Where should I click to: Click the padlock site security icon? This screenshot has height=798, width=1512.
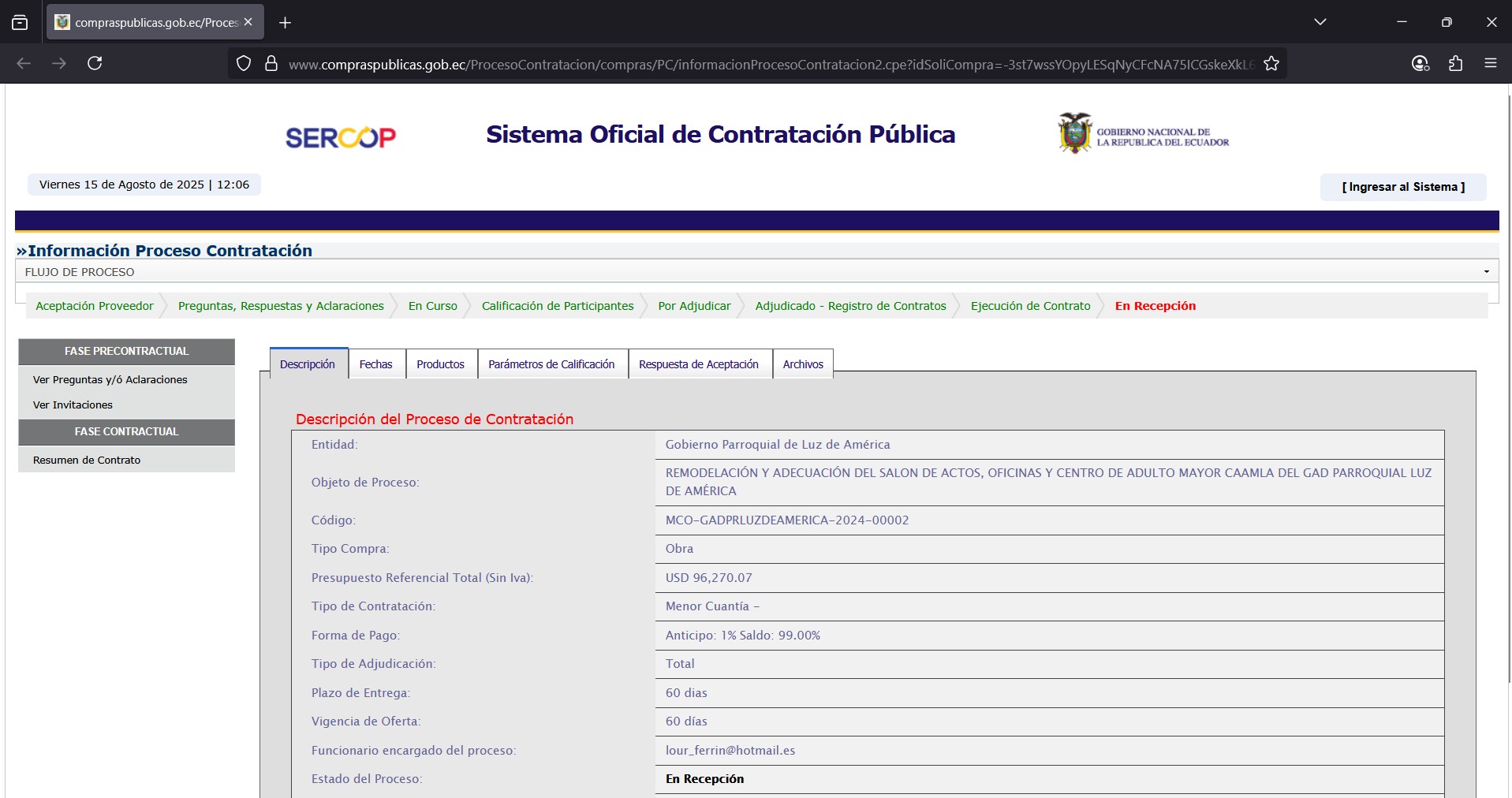pos(271,64)
